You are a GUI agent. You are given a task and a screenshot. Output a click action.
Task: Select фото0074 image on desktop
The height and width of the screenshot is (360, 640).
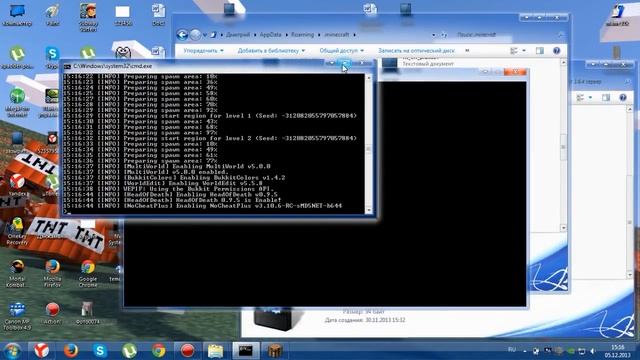click(87, 313)
